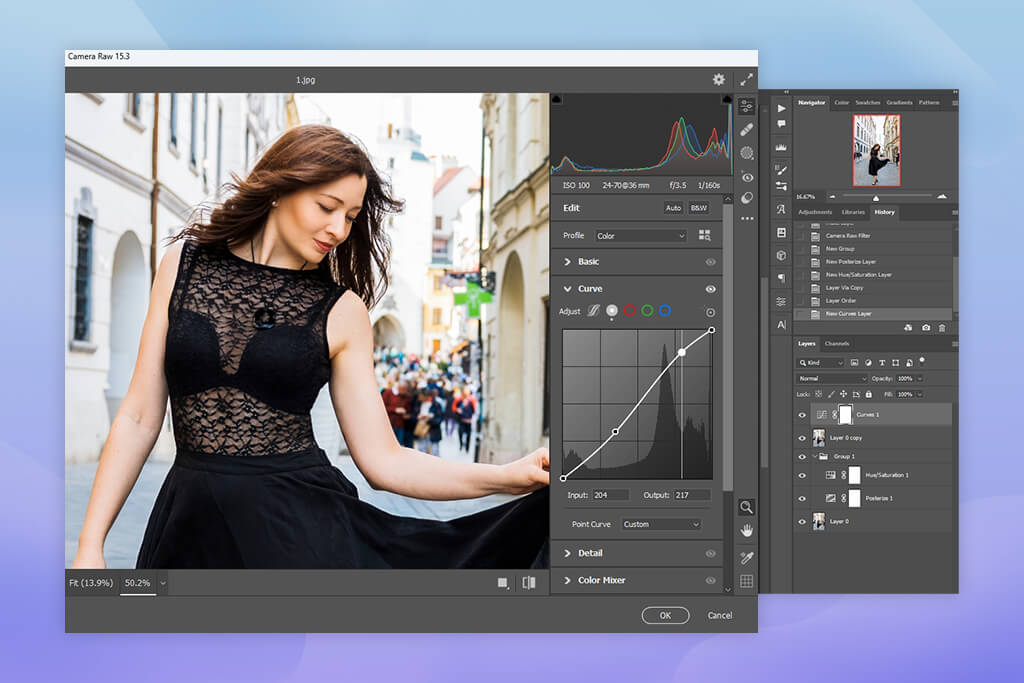Open the Brush Settings panel icon in dock
1024x683 pixels.
(781, 186)
